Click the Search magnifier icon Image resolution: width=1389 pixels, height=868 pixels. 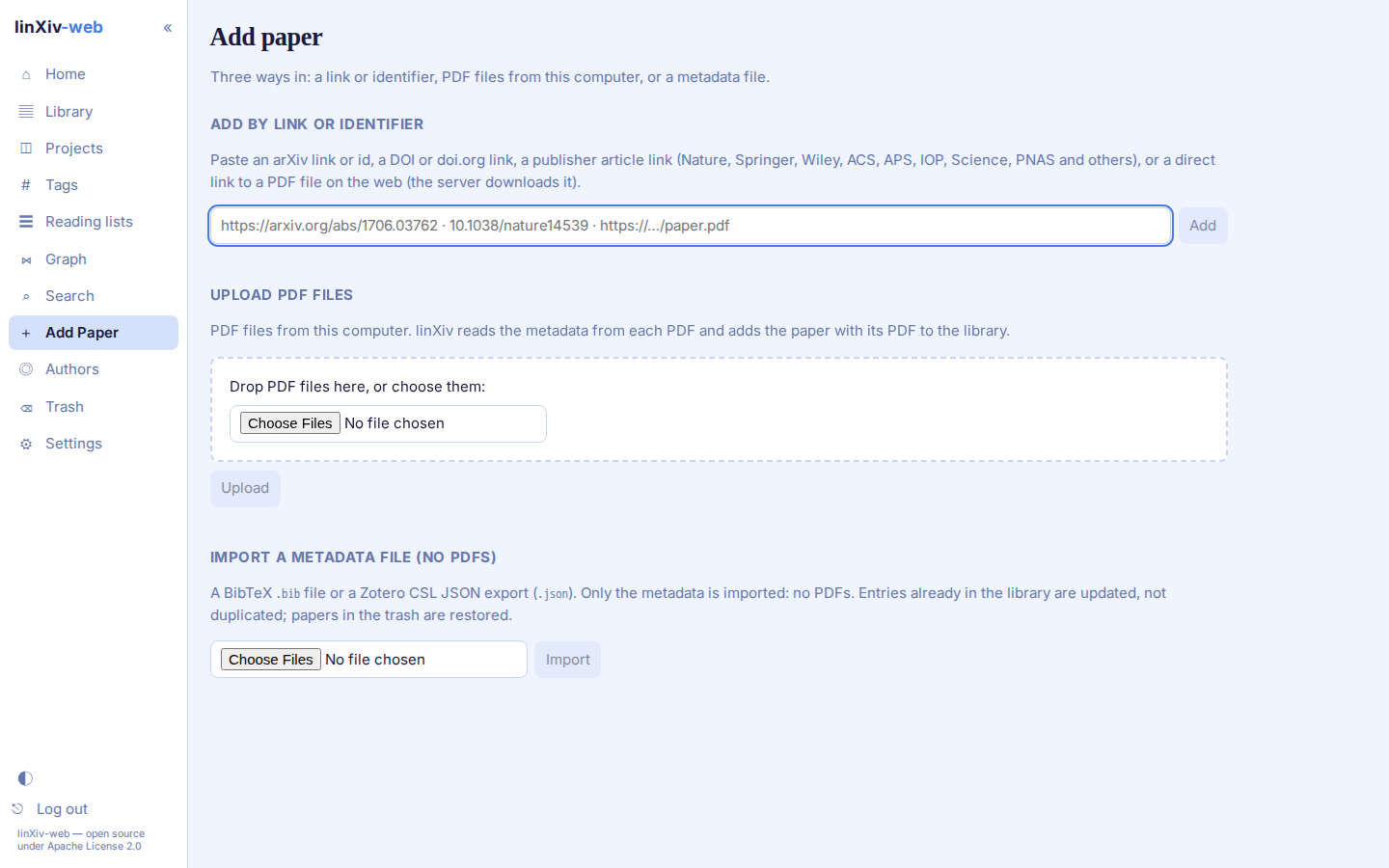(x=26, y=296)
